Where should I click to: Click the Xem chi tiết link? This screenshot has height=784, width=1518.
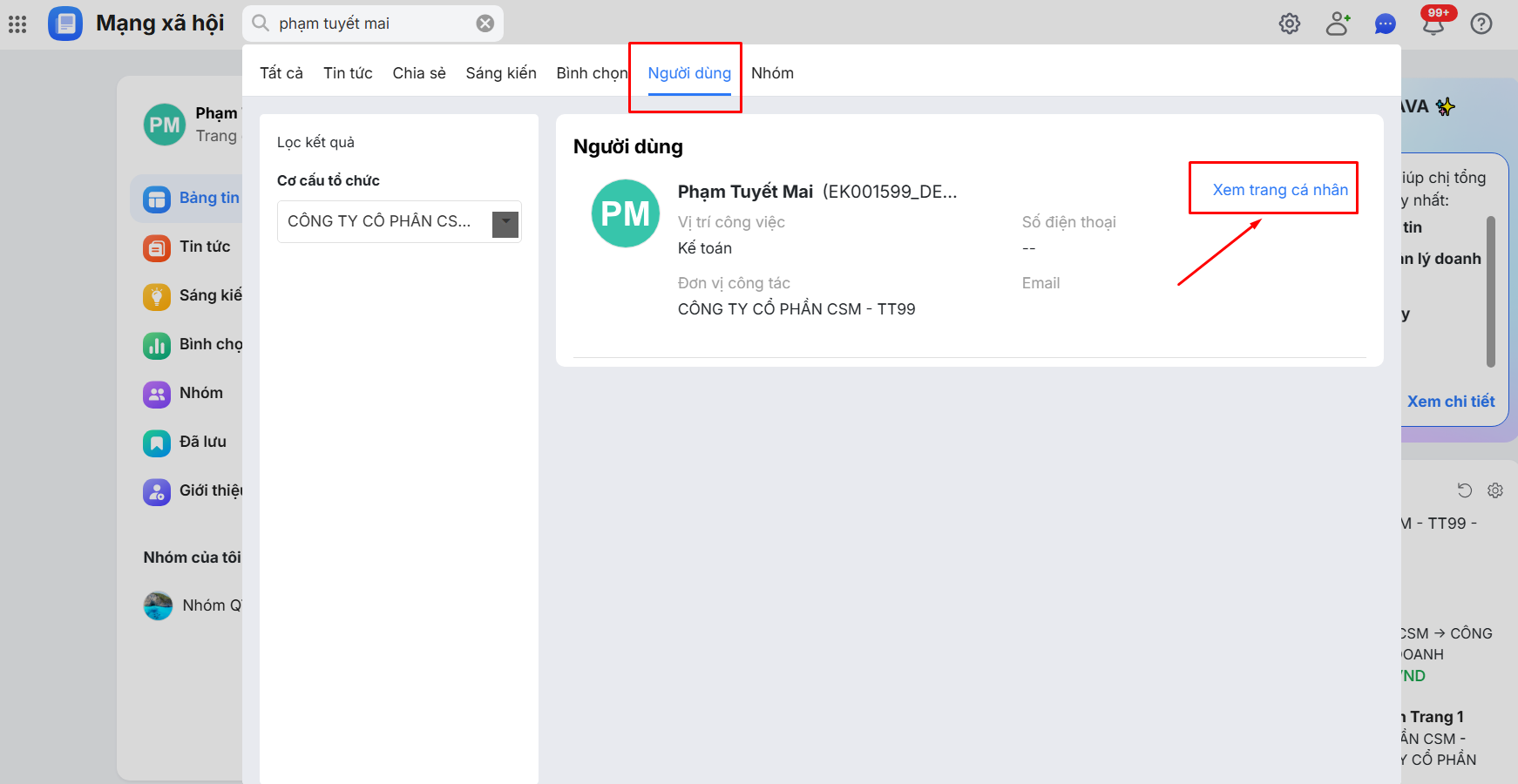tap(1451, 402)
